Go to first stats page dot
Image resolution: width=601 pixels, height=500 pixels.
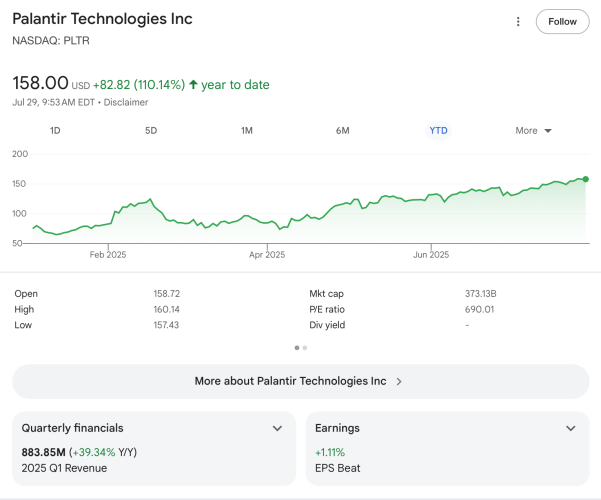tap(297, 348)
